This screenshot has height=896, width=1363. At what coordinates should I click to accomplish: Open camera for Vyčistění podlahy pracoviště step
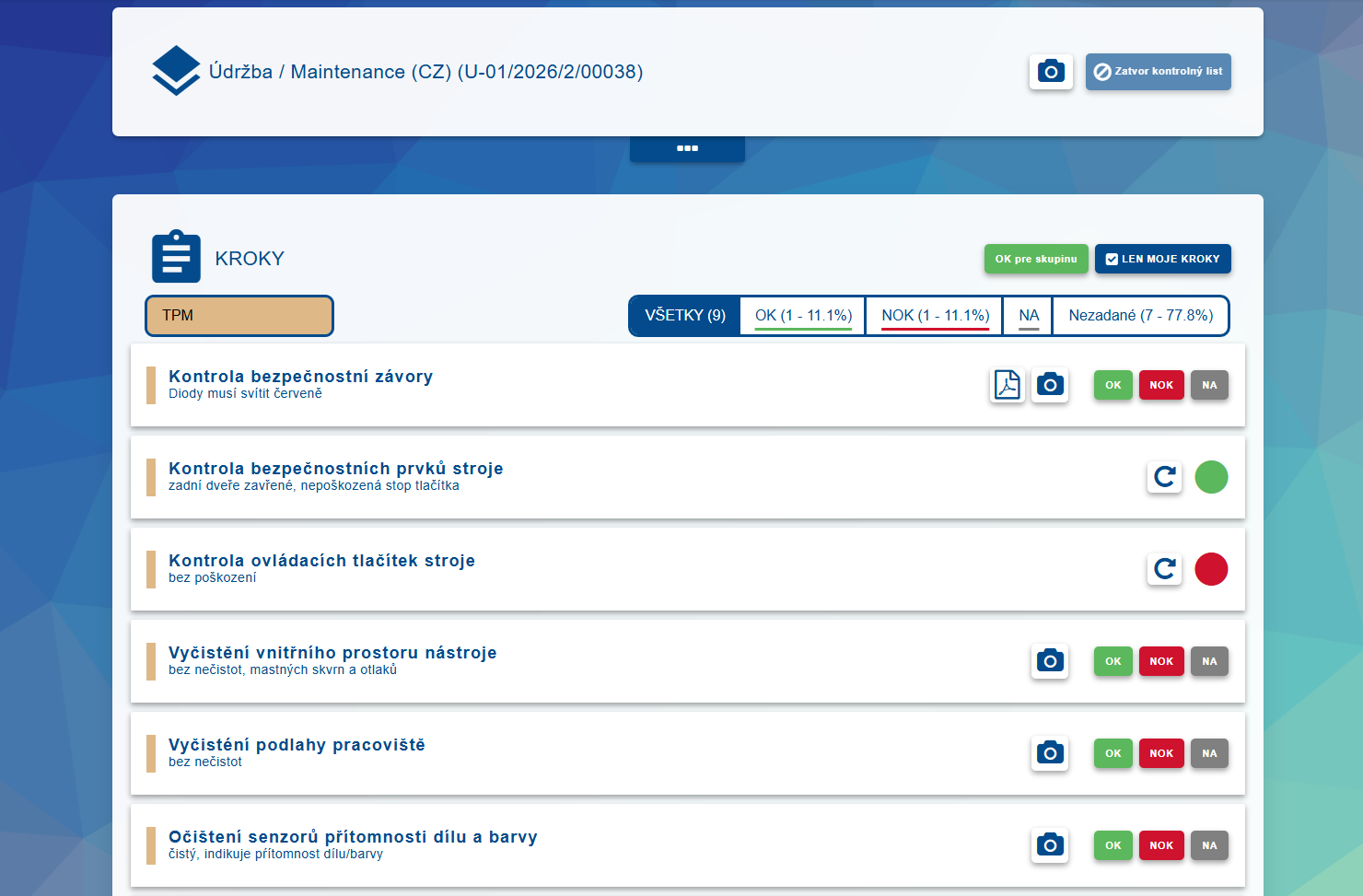point(1050,753)
